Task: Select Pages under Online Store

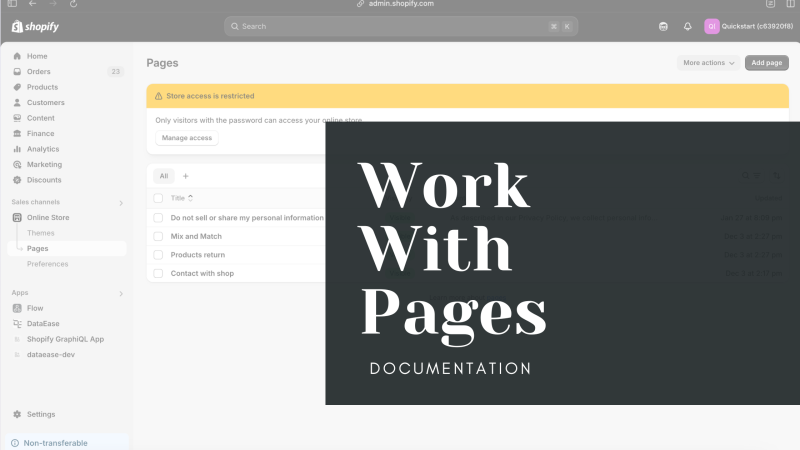Action: tap(38, 248)
